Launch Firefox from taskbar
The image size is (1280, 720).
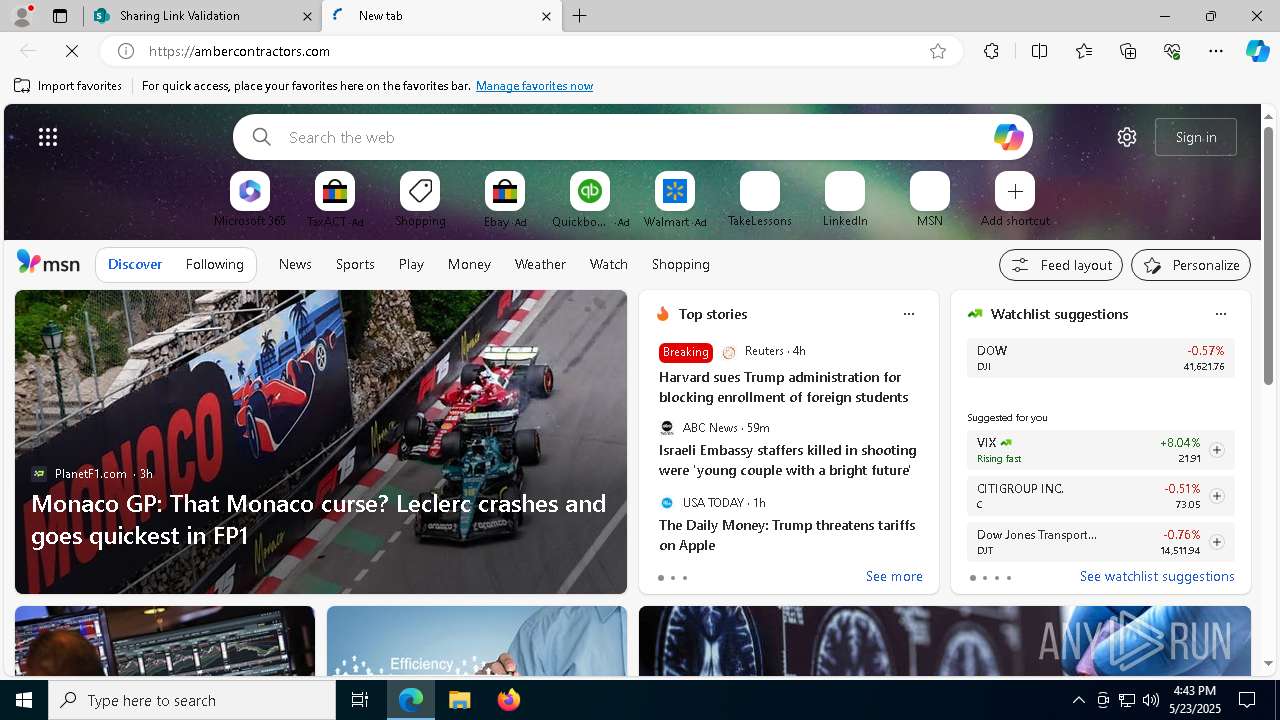pos(509,700)
